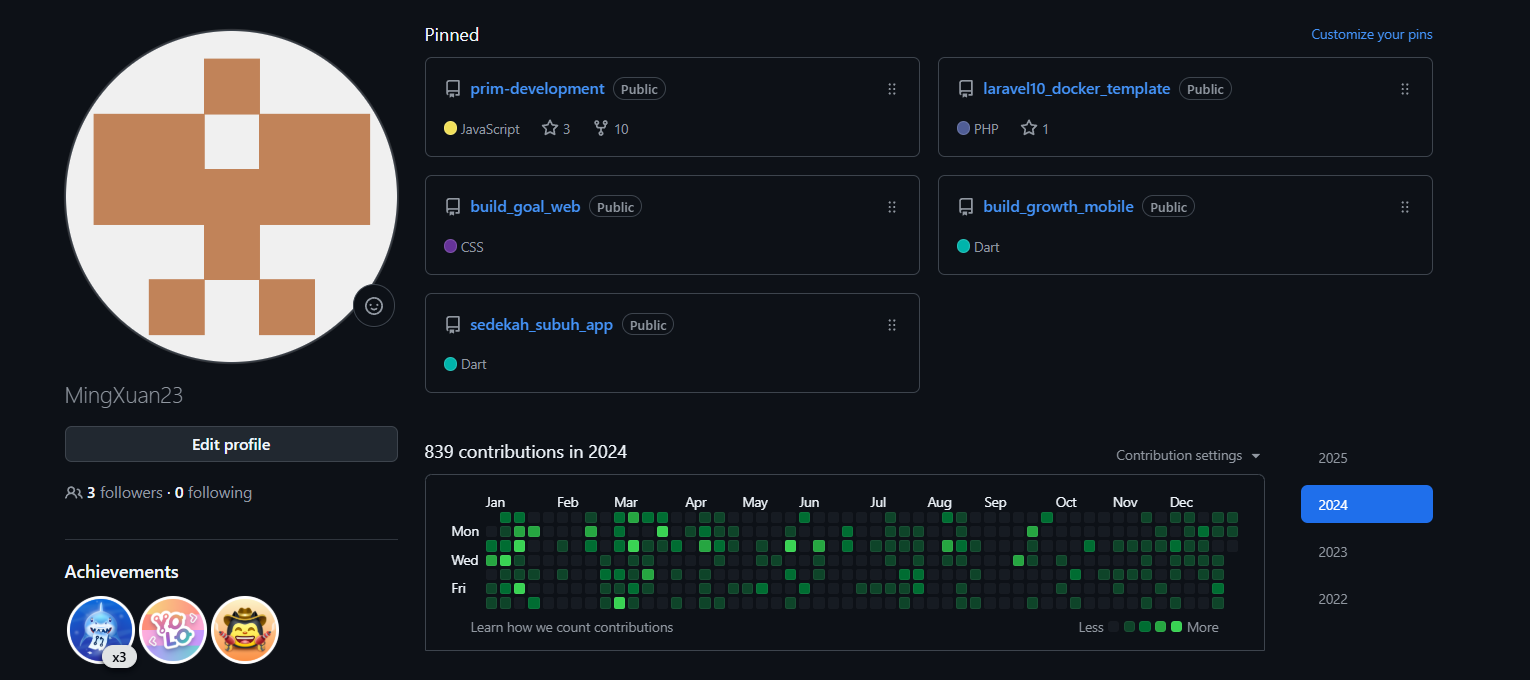Open the YOLO achievement badge
This screenshot has width=1530, height=680.
pos(173,630)
